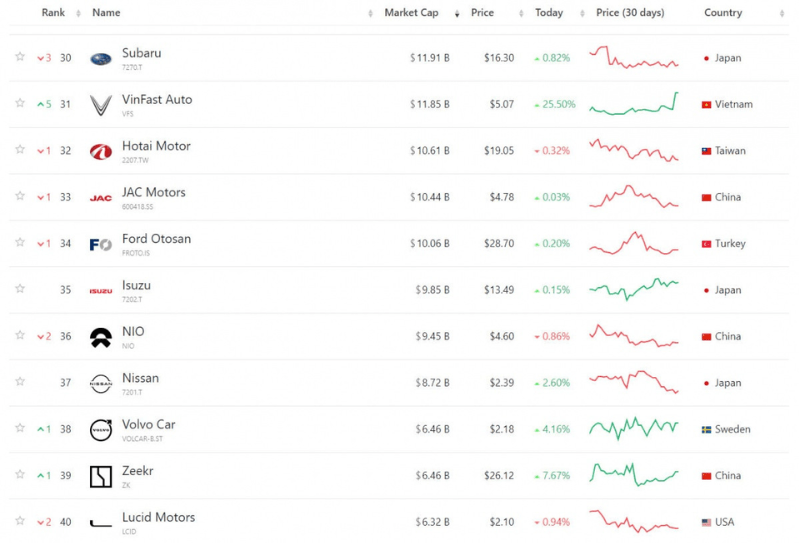Sort table by Country column
The width and height of the screenshot is (799, 543).
point(722,13)
